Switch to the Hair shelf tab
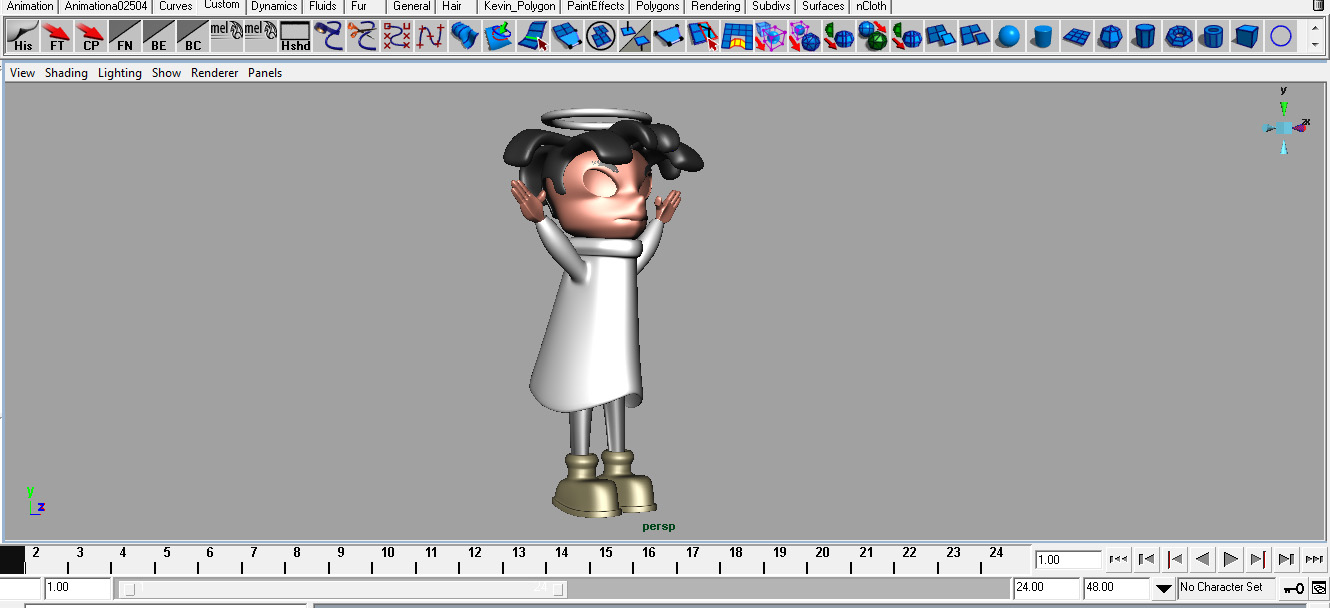Screen dimensions: 1330x608 pos(452,6)
